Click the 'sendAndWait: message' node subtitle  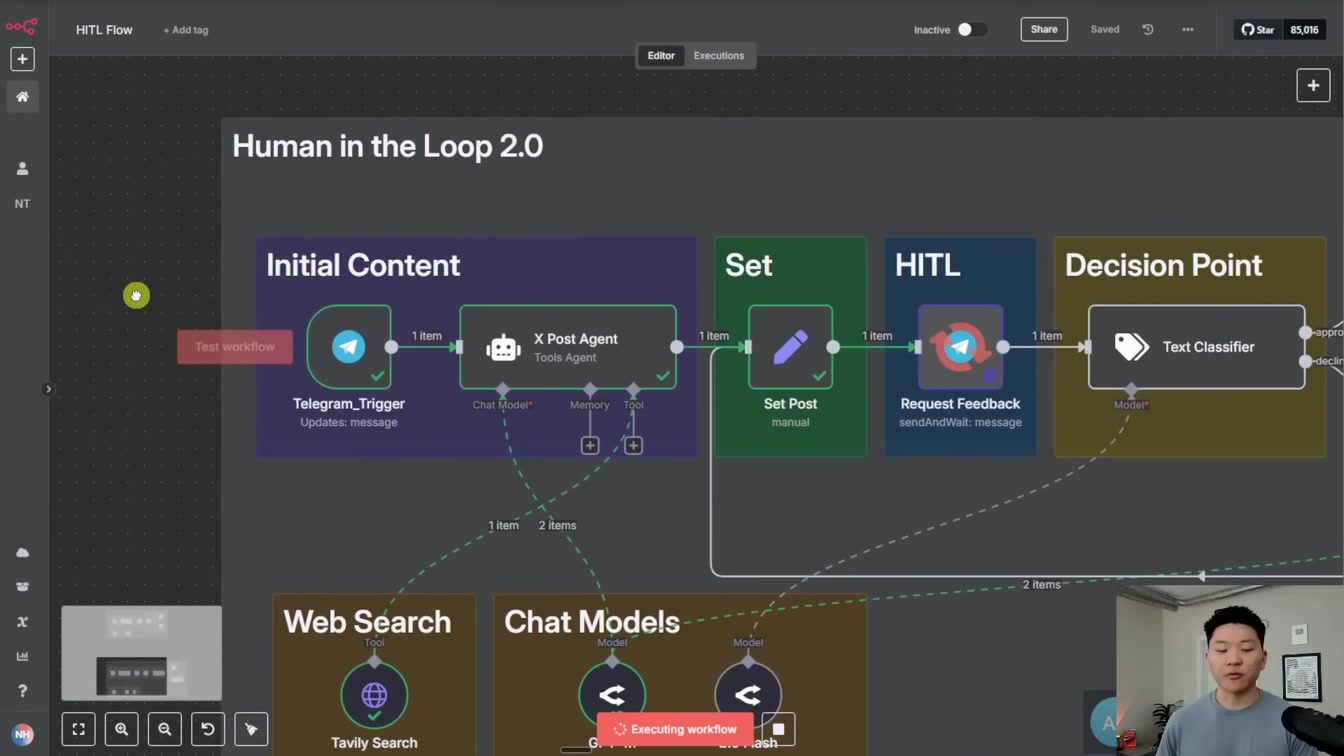coord(960,423)
